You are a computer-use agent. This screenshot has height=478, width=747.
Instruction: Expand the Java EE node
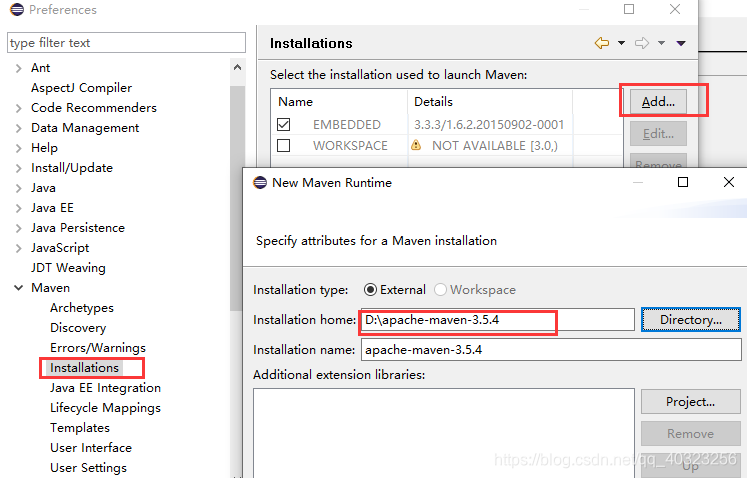tap(19, 208)
